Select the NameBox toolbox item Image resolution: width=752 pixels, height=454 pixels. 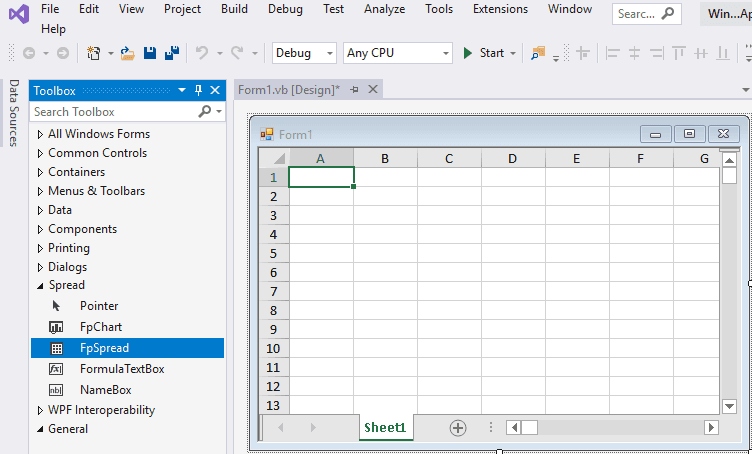pos(105,390)
